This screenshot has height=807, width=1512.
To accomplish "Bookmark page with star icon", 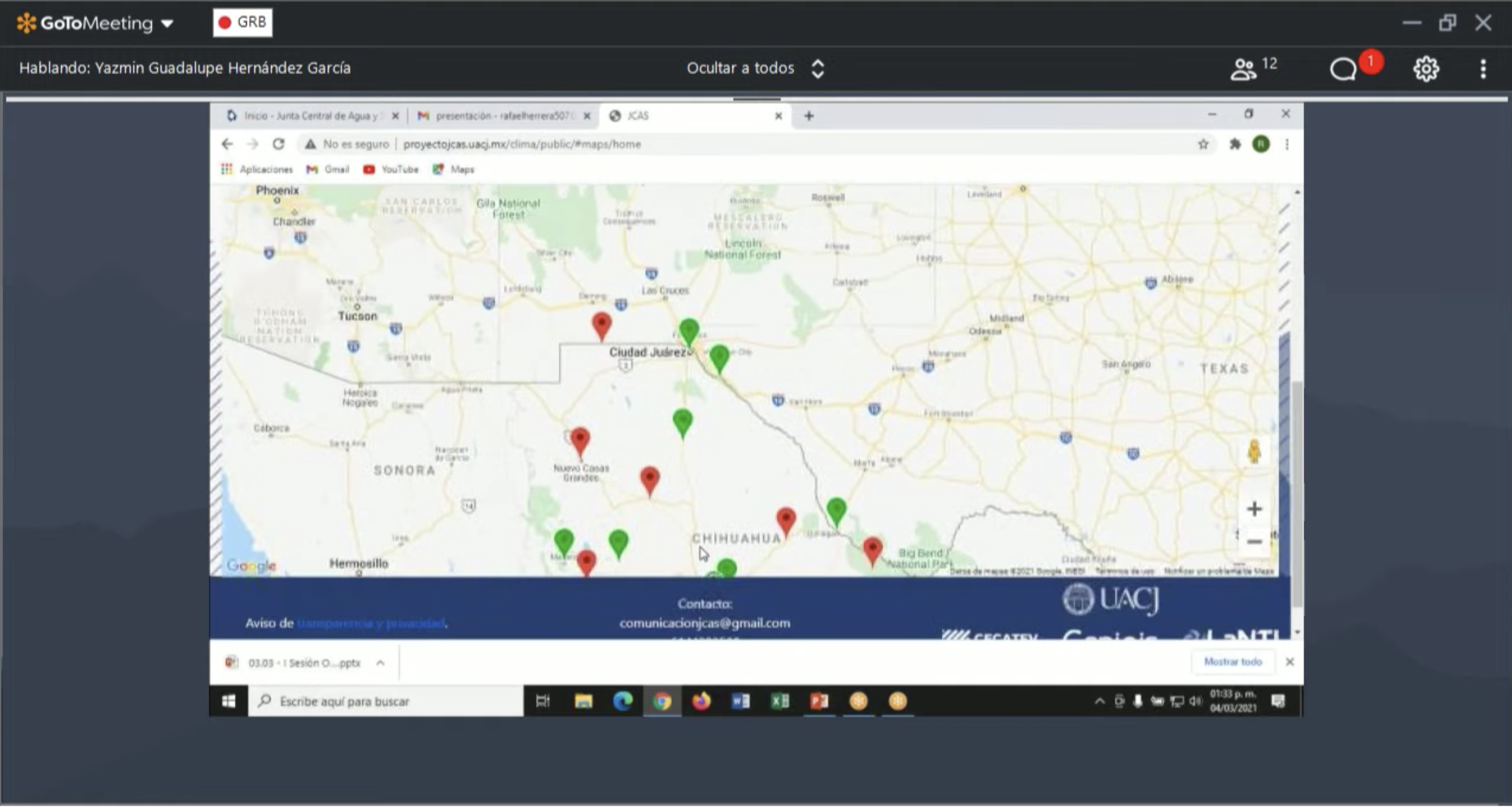I will coord(1203,144).
